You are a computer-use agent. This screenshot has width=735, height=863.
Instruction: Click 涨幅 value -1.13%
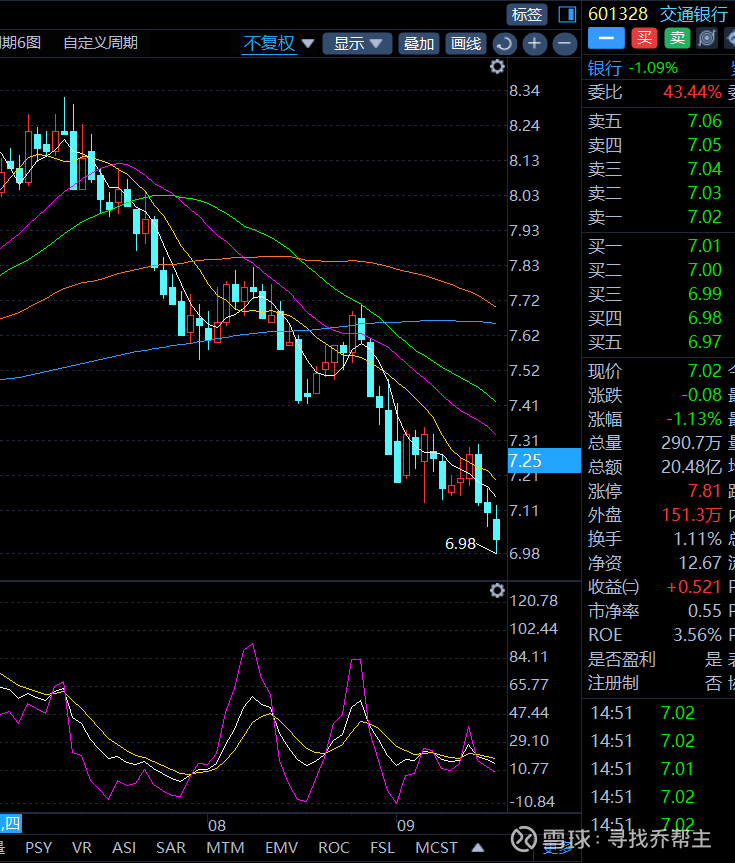pyautogui.click(x=694, y=419)
